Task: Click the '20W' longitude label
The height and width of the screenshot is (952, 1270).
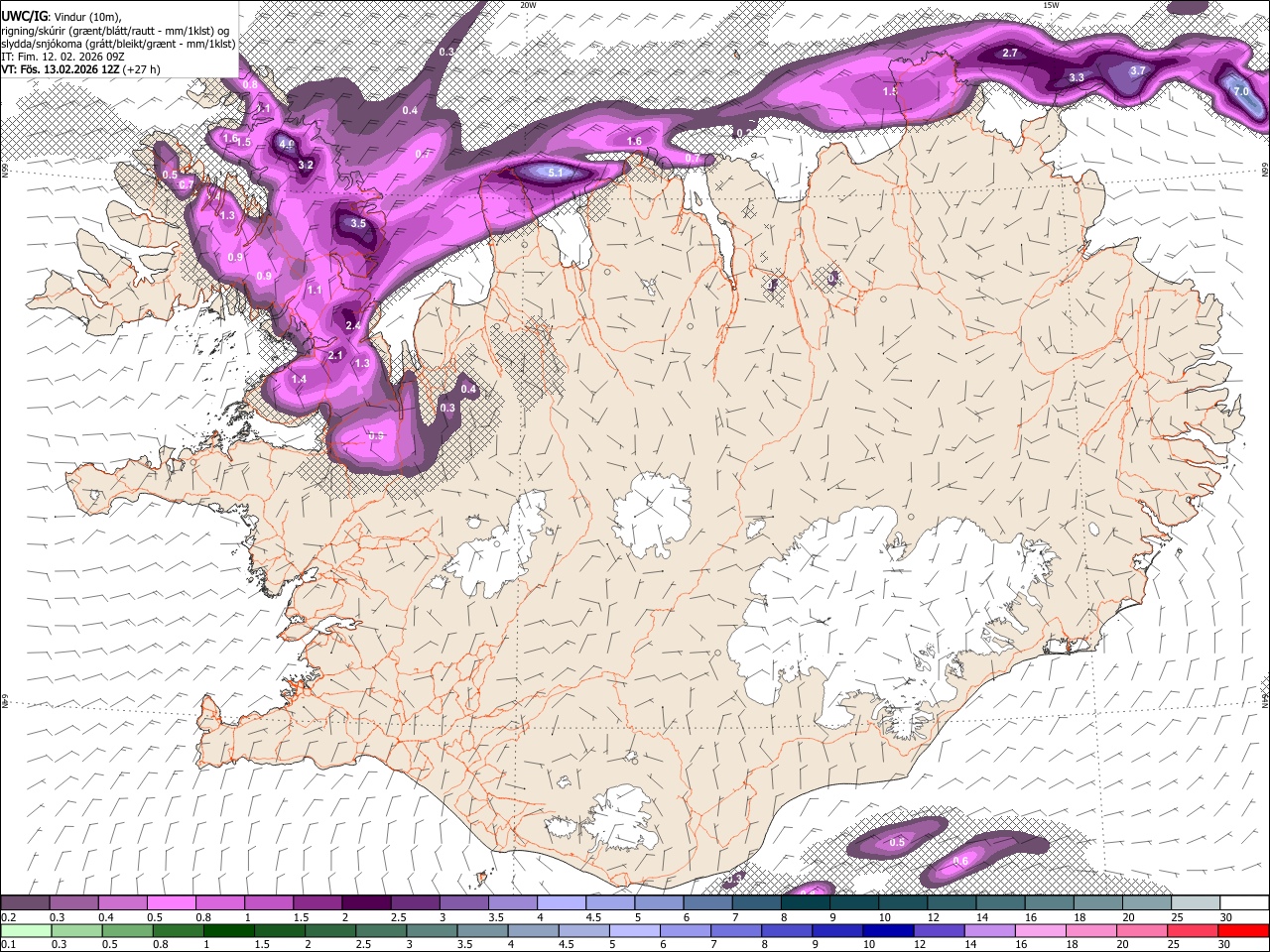Action: [528, 5]
